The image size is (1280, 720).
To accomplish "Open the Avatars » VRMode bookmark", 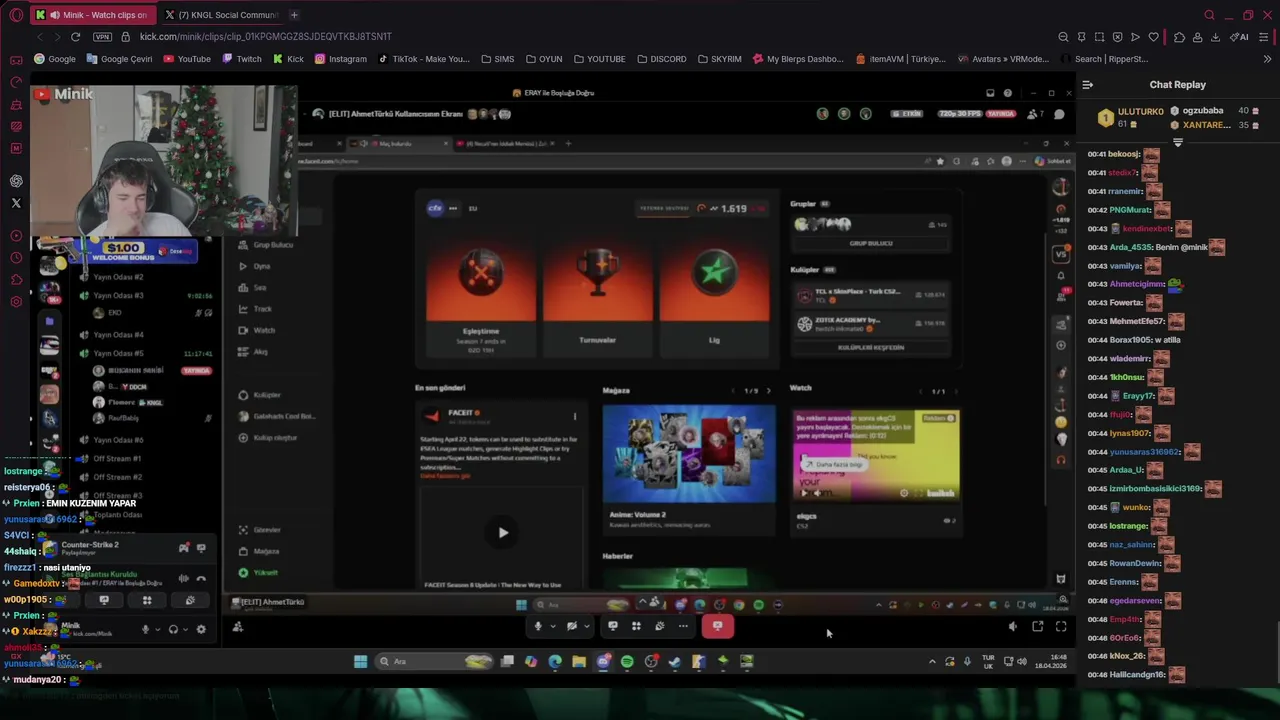I will coord(1003,59).
